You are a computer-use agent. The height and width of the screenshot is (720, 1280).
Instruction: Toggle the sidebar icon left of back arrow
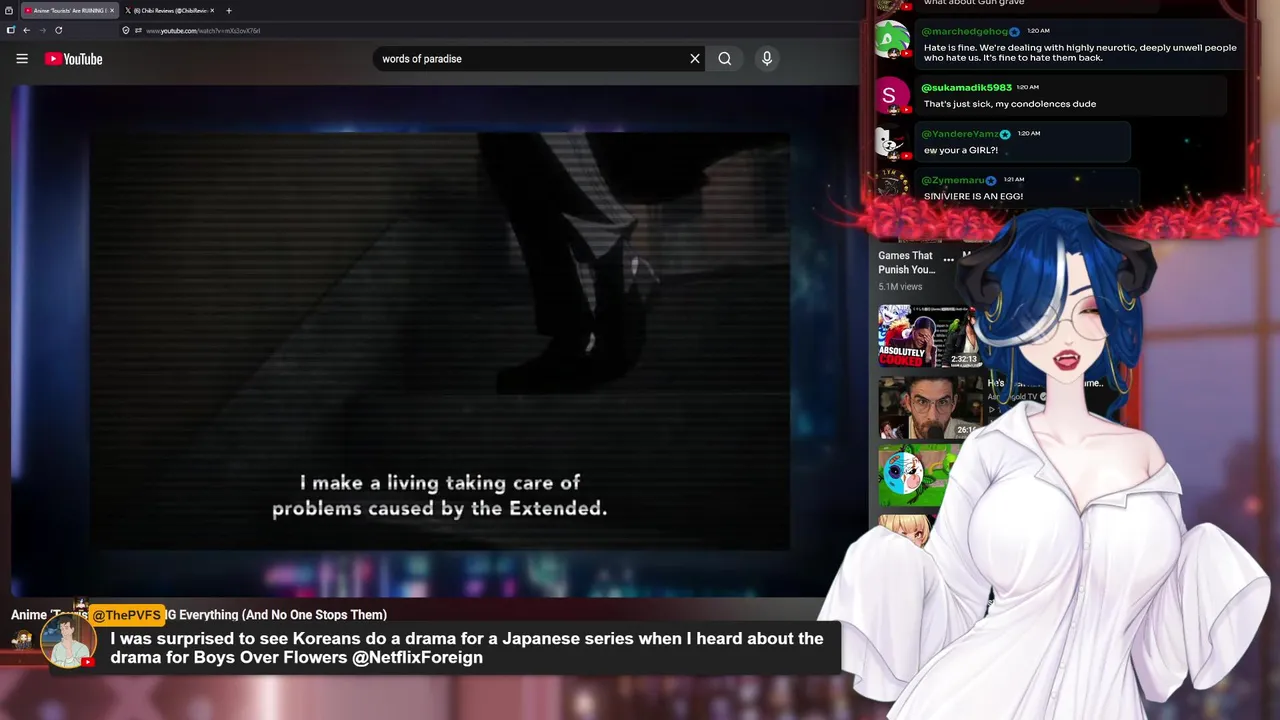click(10, 30)
